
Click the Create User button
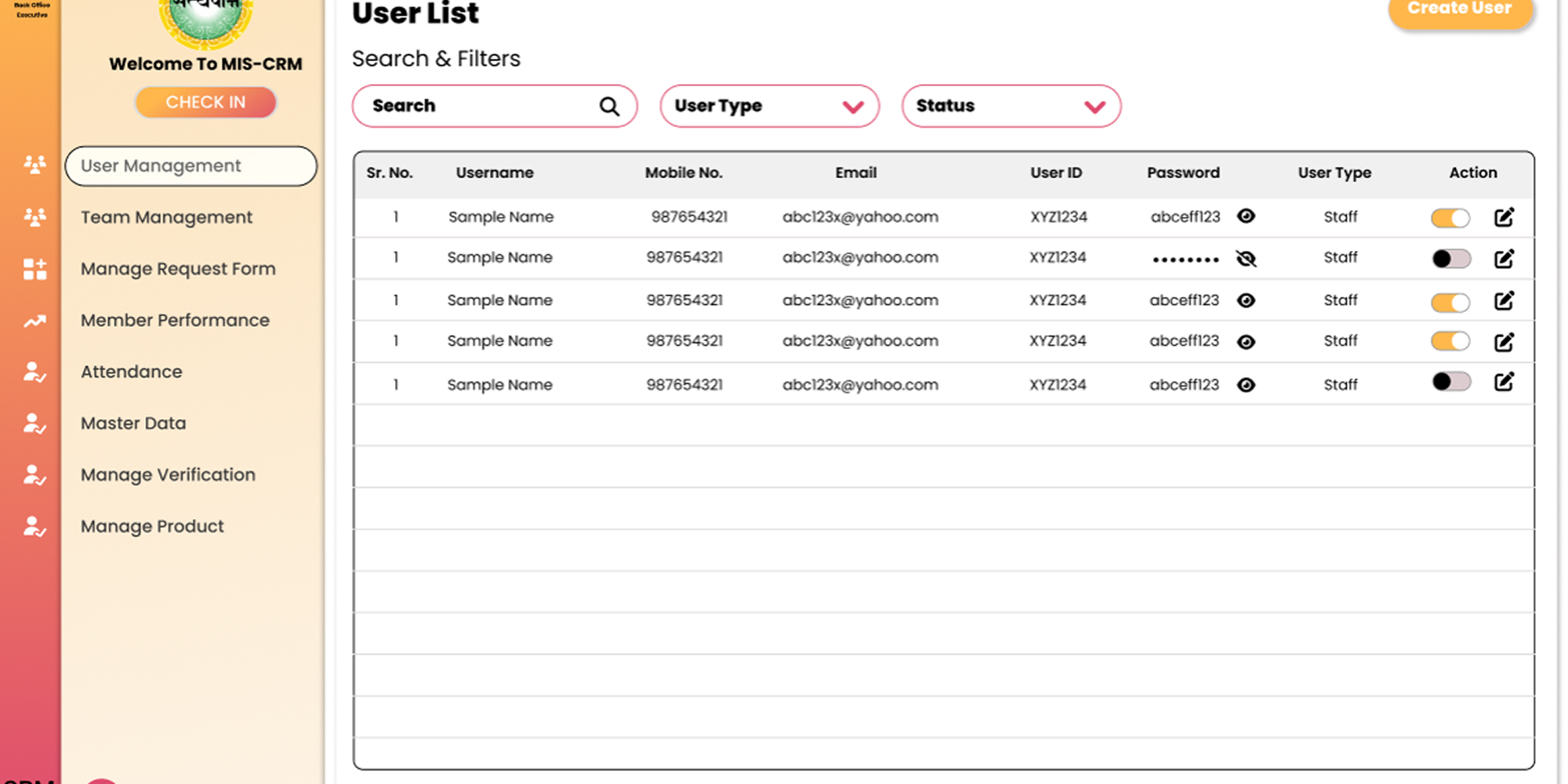coord(1459,9)
